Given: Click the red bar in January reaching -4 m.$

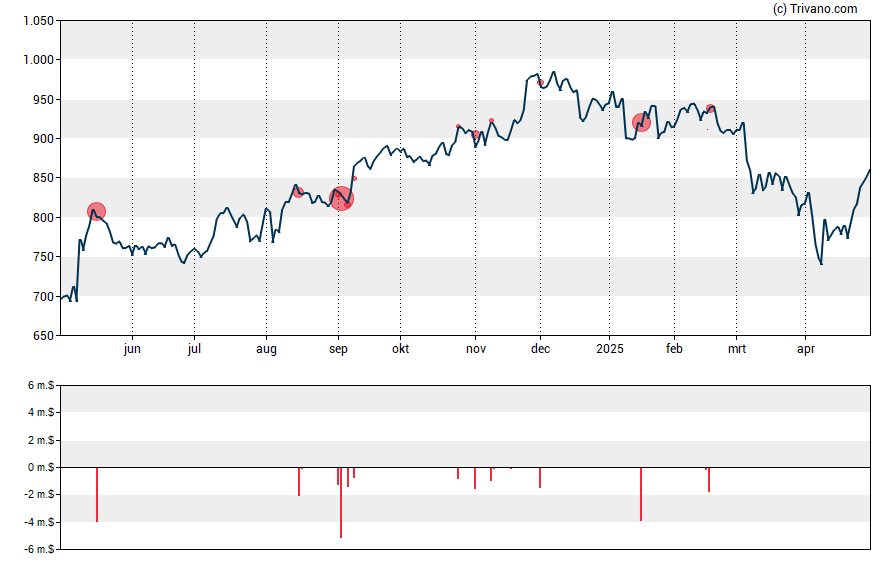Looking at the screenshot, I should click(641, 494).
